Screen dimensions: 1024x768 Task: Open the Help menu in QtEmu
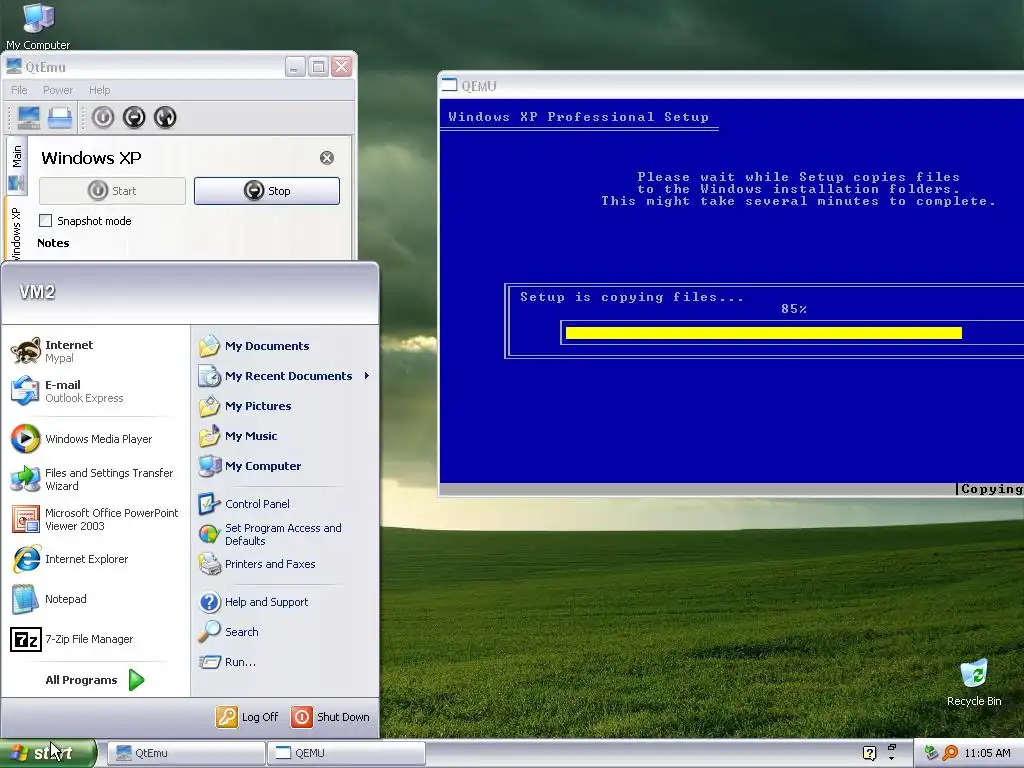click(x=99, y=90)
